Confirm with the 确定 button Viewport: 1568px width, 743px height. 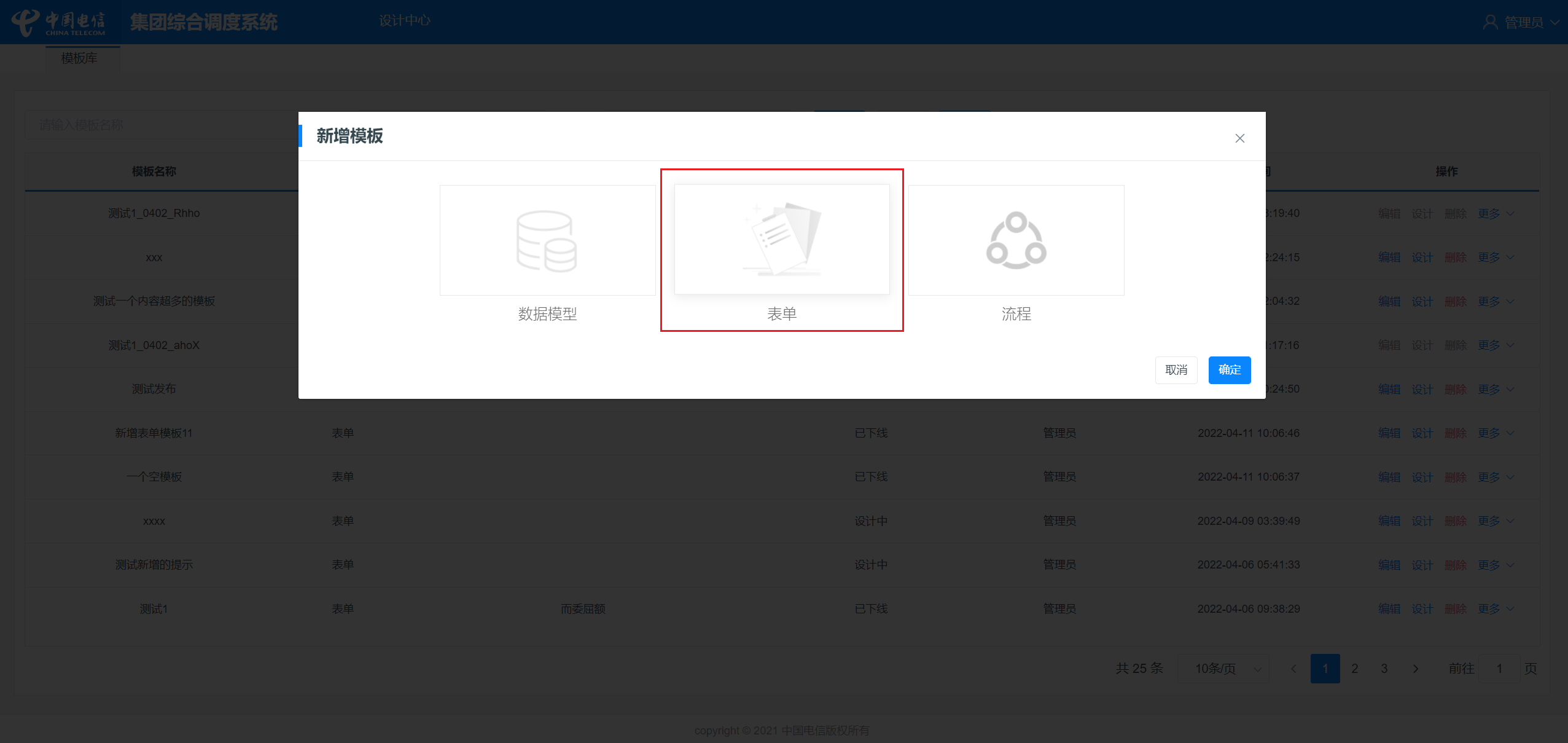point(1229,370)
